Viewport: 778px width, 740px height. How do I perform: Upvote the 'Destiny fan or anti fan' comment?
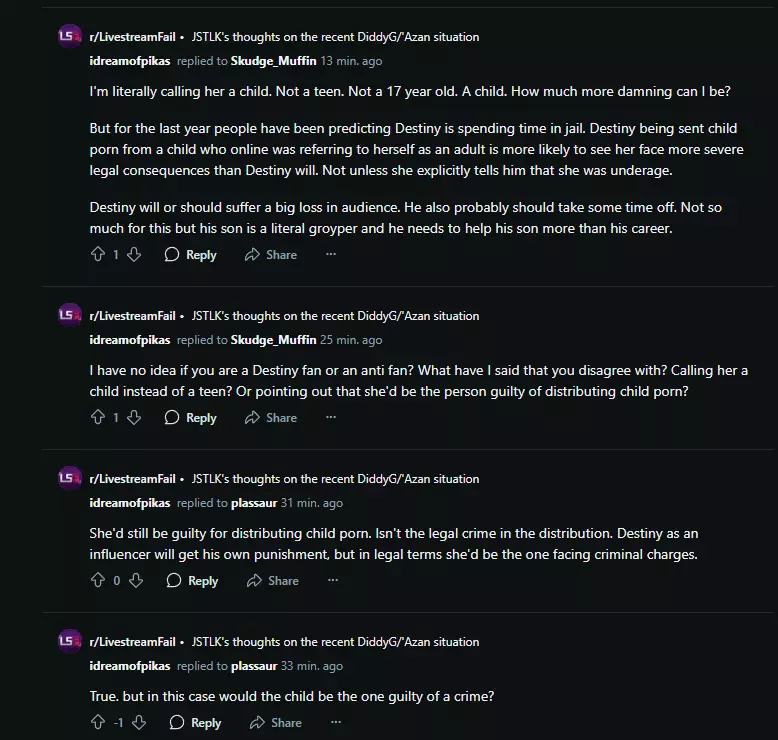(98, 417)
